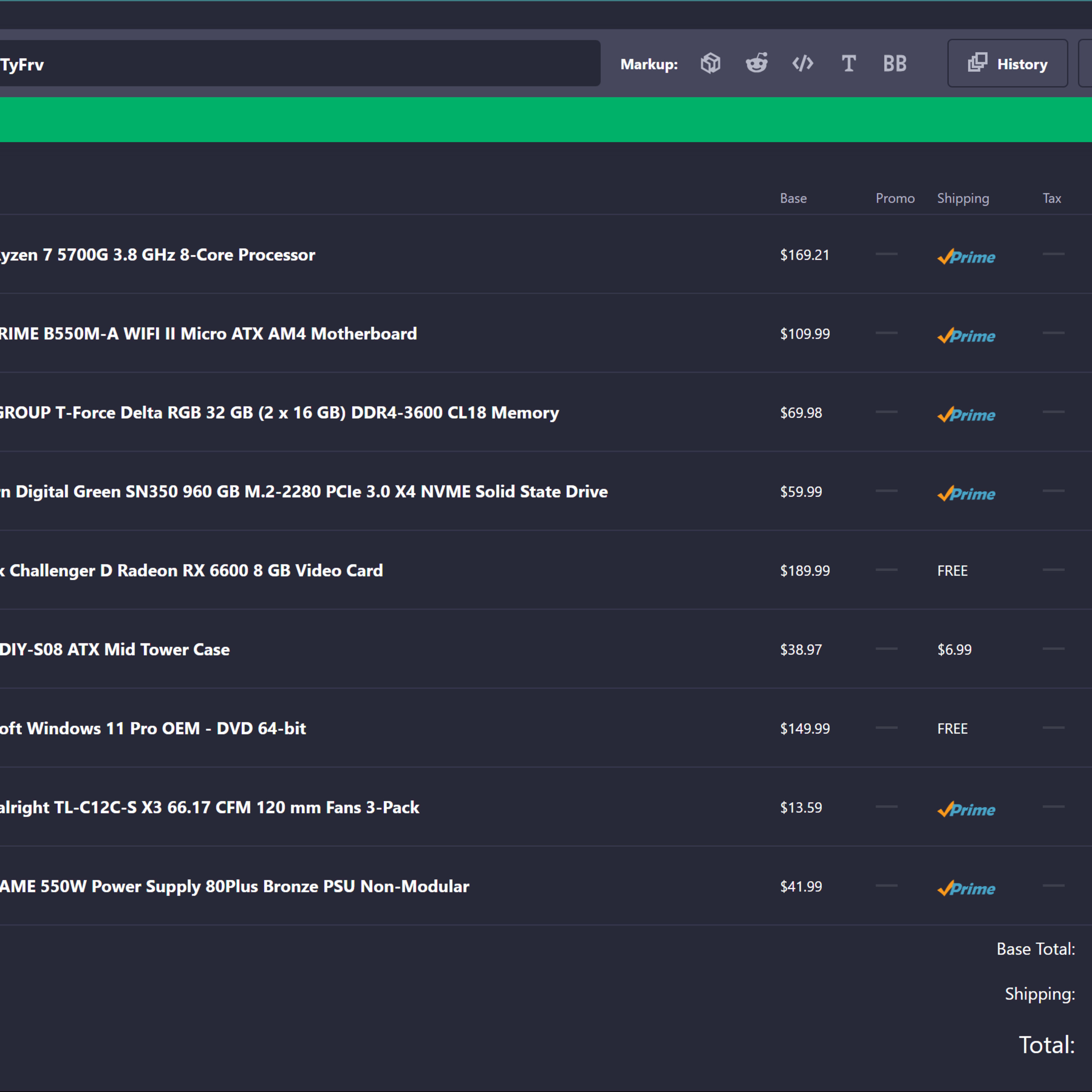Click the Tax column header
The height and width of the screenshot is (1092, 1092).
pyautogui.click(x=1052, y=198)
